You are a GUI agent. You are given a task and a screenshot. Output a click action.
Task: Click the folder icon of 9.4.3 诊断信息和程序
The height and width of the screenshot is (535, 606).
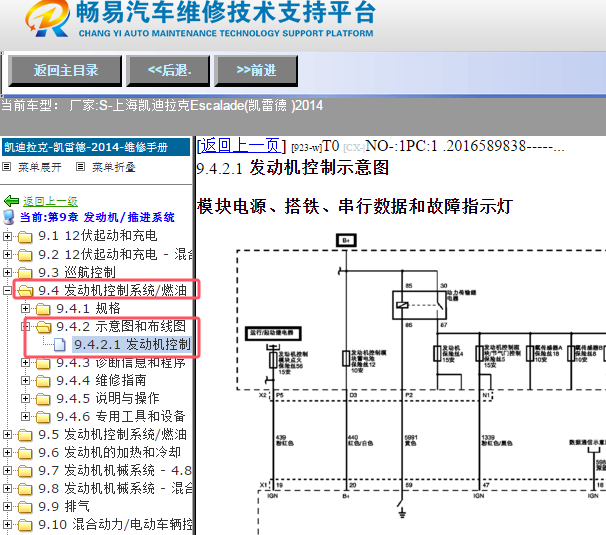pyautogui.click(x=43, y=363)
